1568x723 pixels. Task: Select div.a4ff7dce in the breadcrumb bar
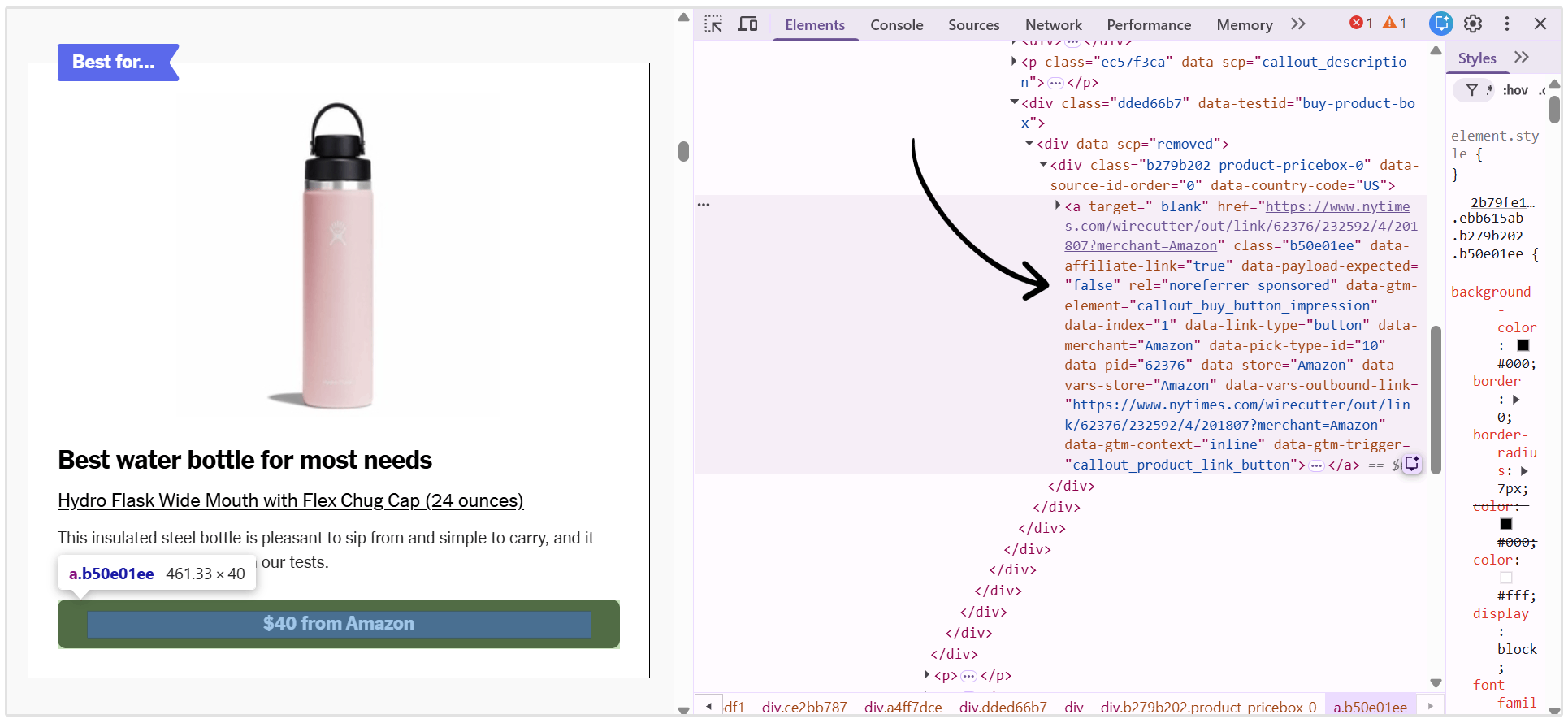click(903, 707)
